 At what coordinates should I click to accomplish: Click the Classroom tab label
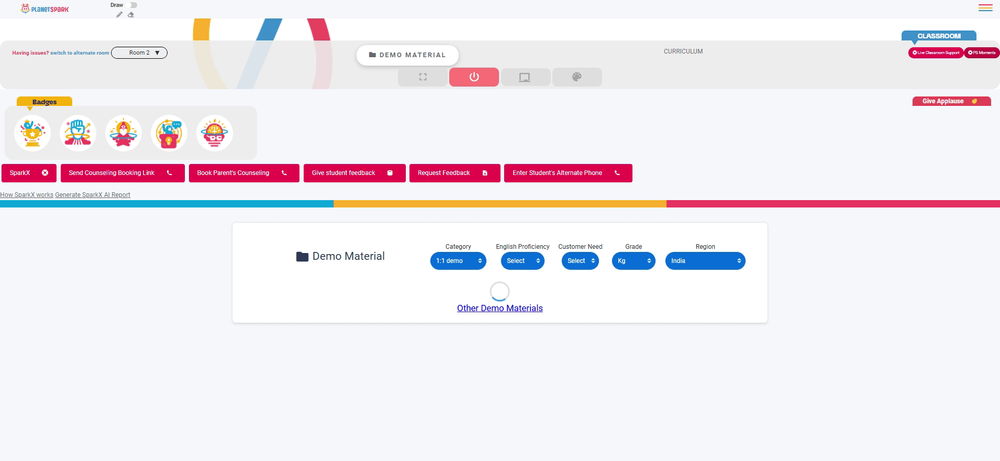[939, 36]
